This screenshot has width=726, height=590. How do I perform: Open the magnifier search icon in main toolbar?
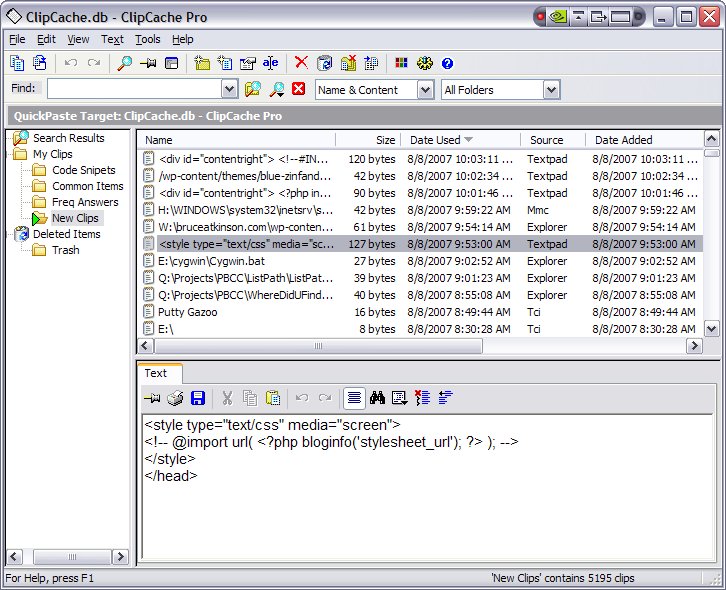125,63
